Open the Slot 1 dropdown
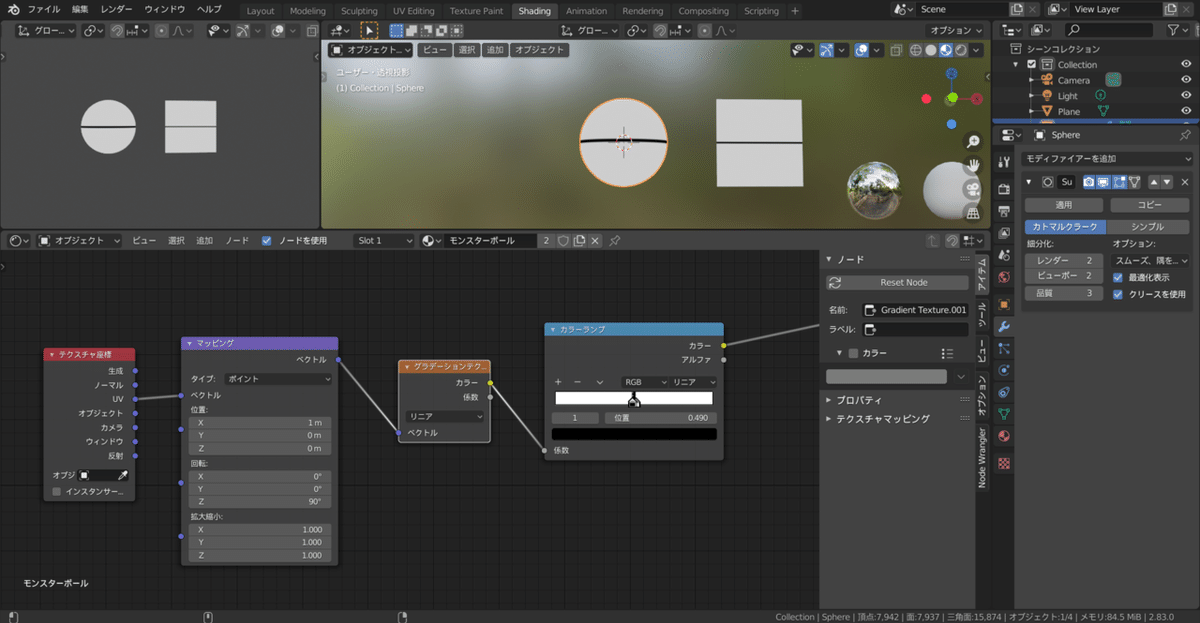The height and width of the screenshot is (623, 1200). (x=385, y=241)
